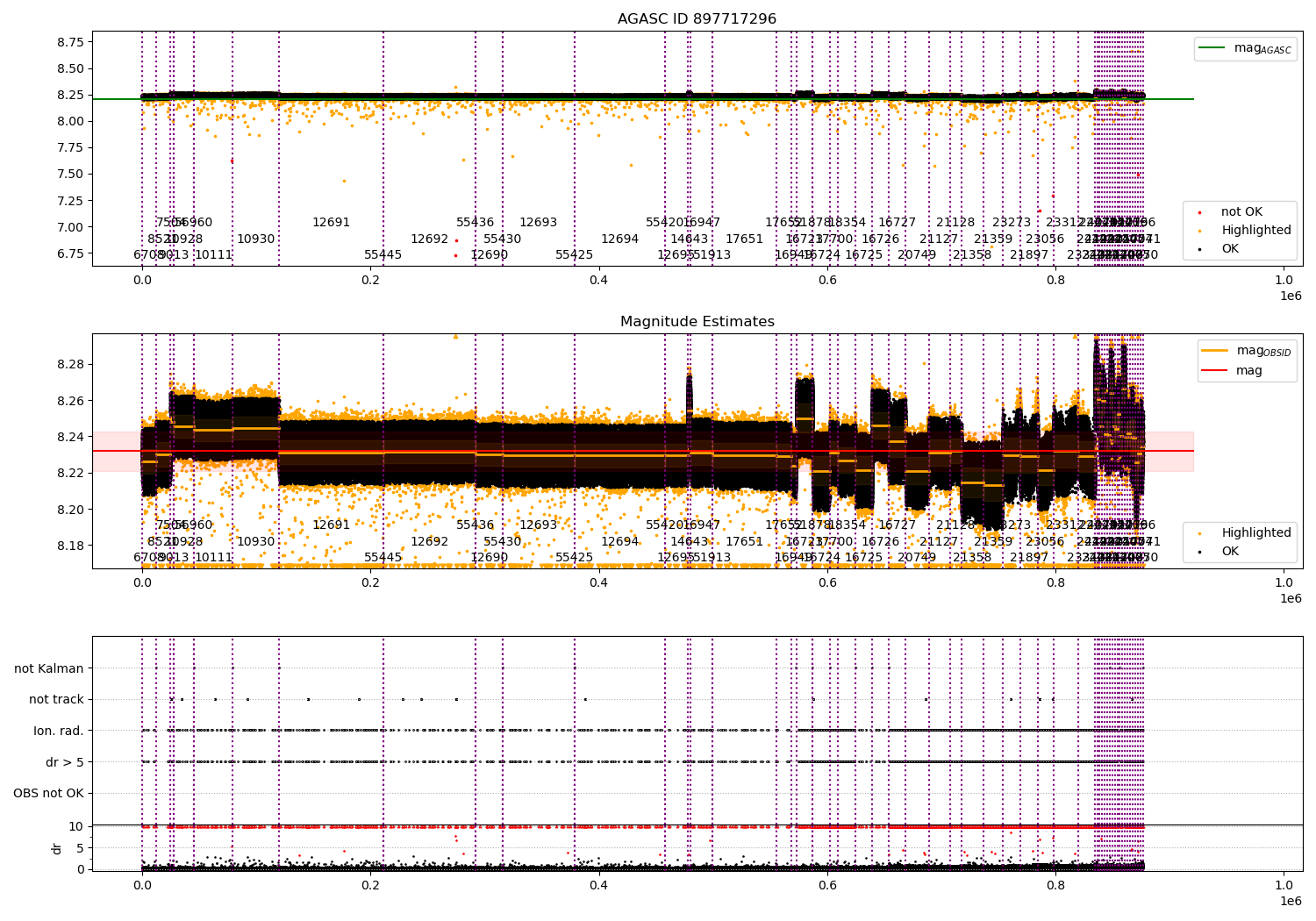Click the 0.2 x-tick under the dr plot
This screenshot has height=921, width=1316.
(370, 885)
